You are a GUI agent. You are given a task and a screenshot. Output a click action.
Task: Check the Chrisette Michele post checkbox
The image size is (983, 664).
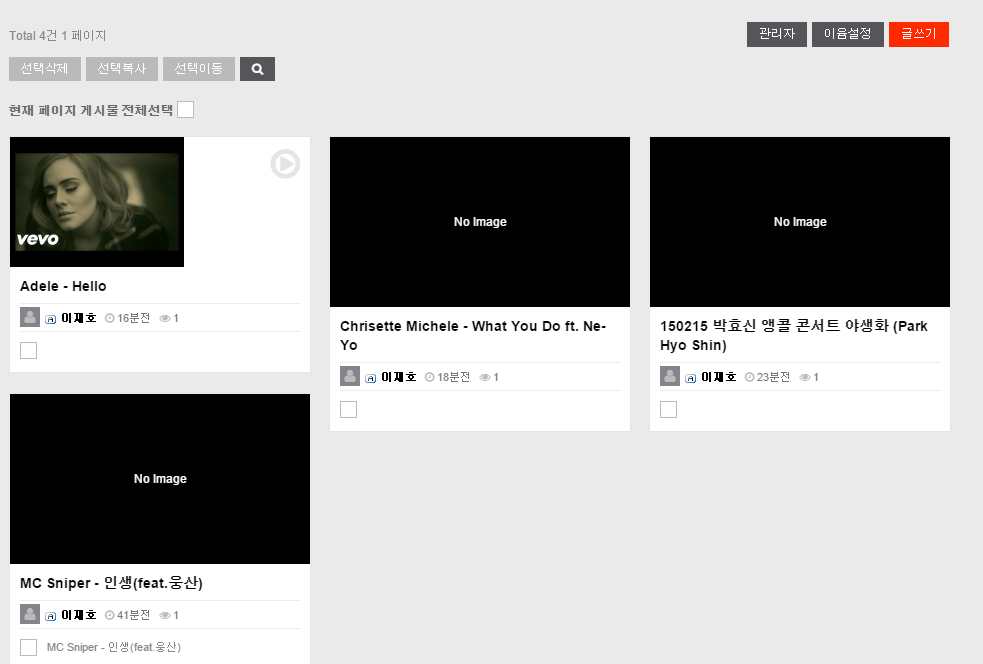coord(349,409)
